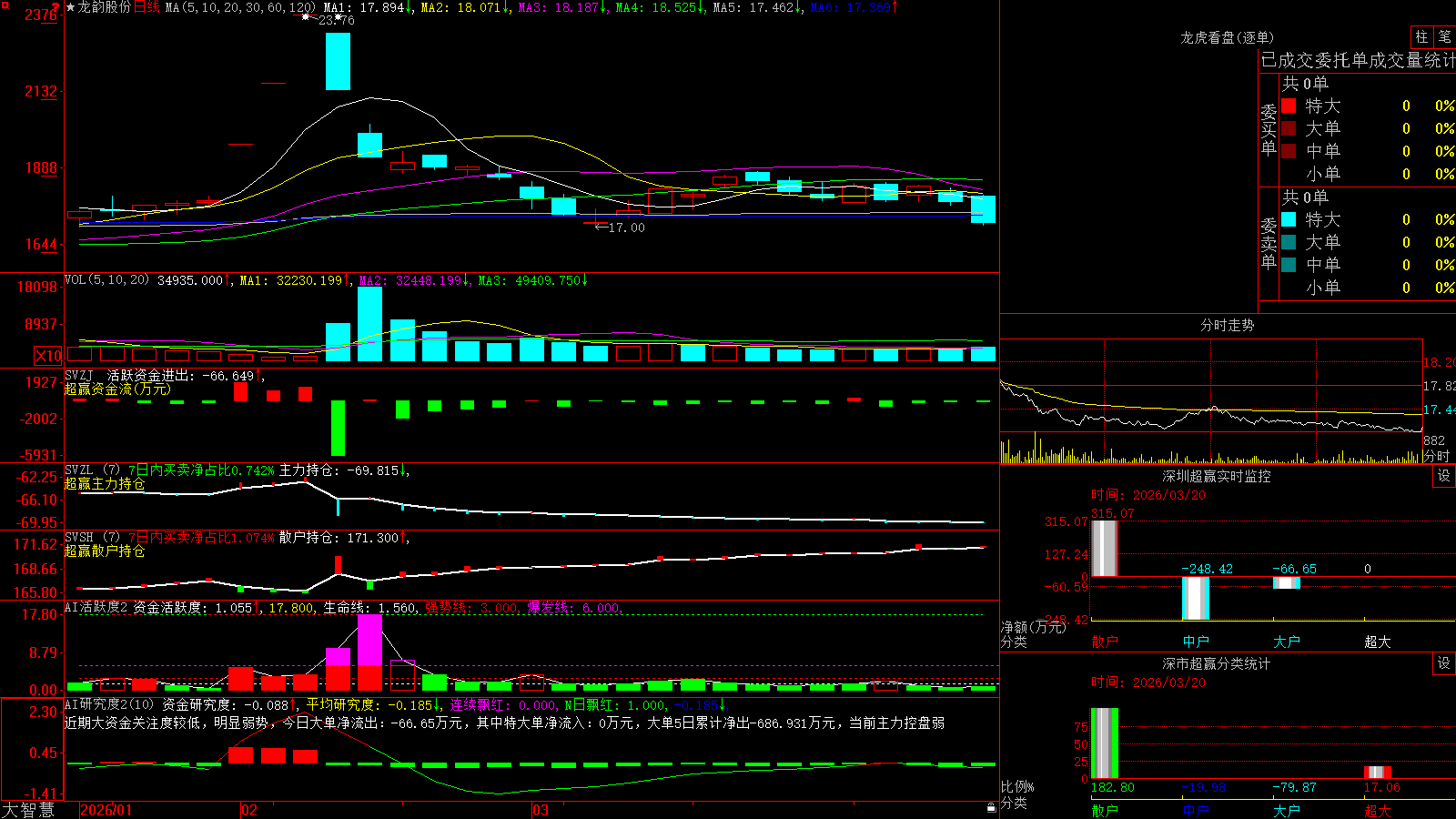The height and width of the screenshot is (819, 1456).
Task: Select the AI活跃度2 indicator label
Action: pyautogui.click(x=96, y=608)
